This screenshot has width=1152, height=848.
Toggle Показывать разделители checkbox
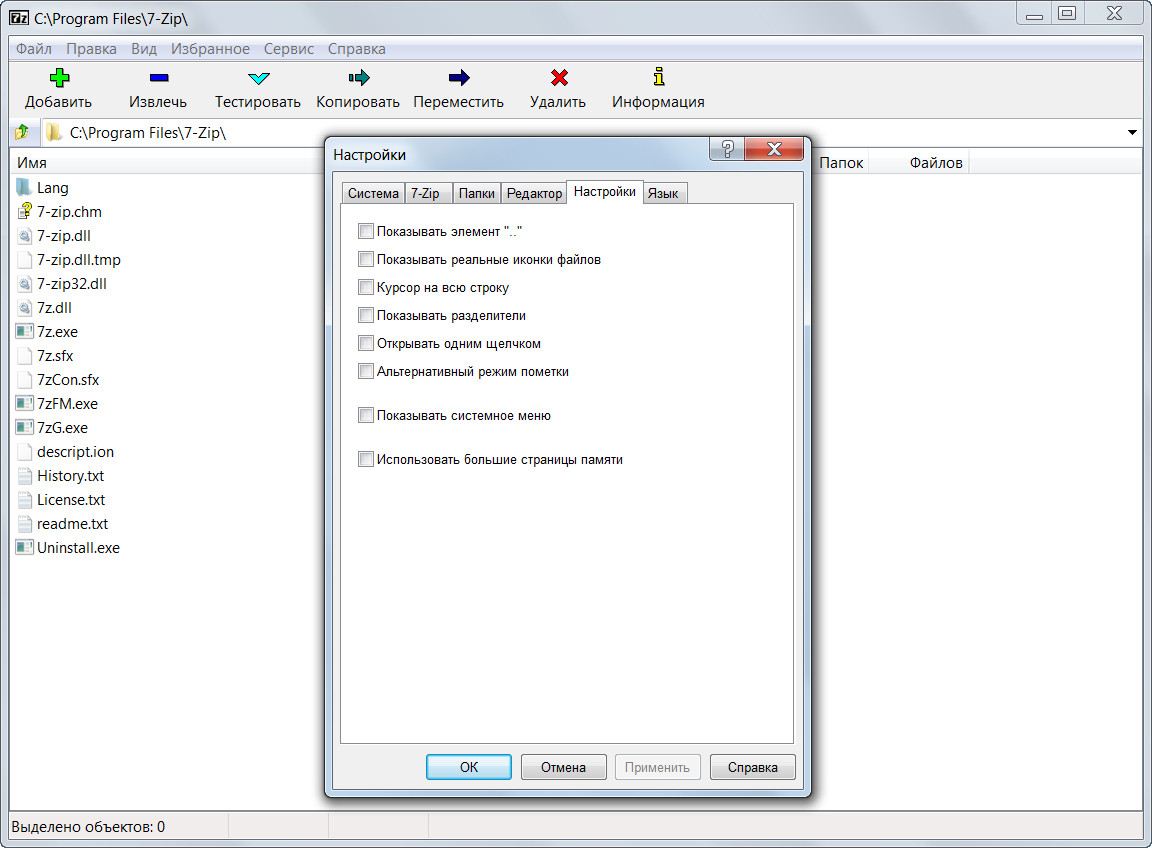pyautogui.click(x=365, y=315)
